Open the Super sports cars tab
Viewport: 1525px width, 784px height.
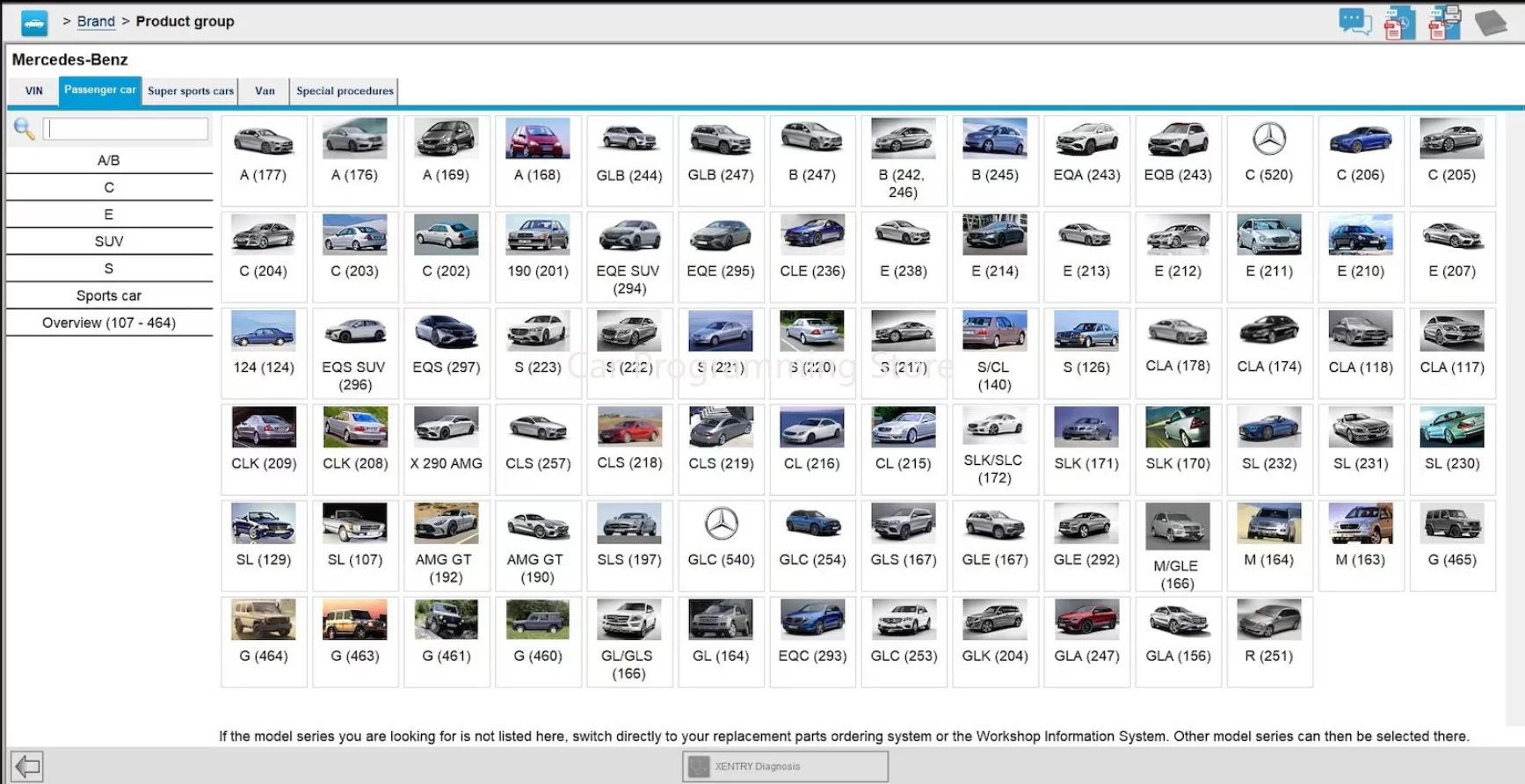pyautogui.click(x=191, y=91)
